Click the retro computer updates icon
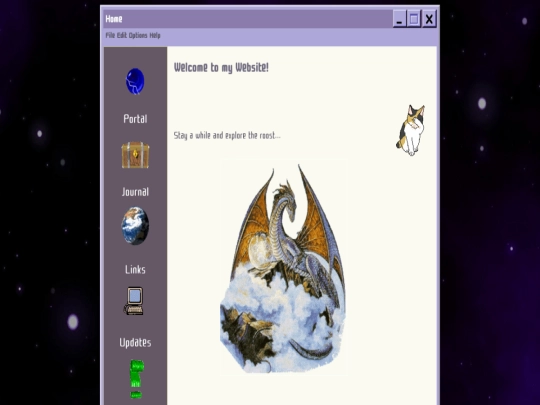This screenshot has width=540, height=405. tap(134, 301)
